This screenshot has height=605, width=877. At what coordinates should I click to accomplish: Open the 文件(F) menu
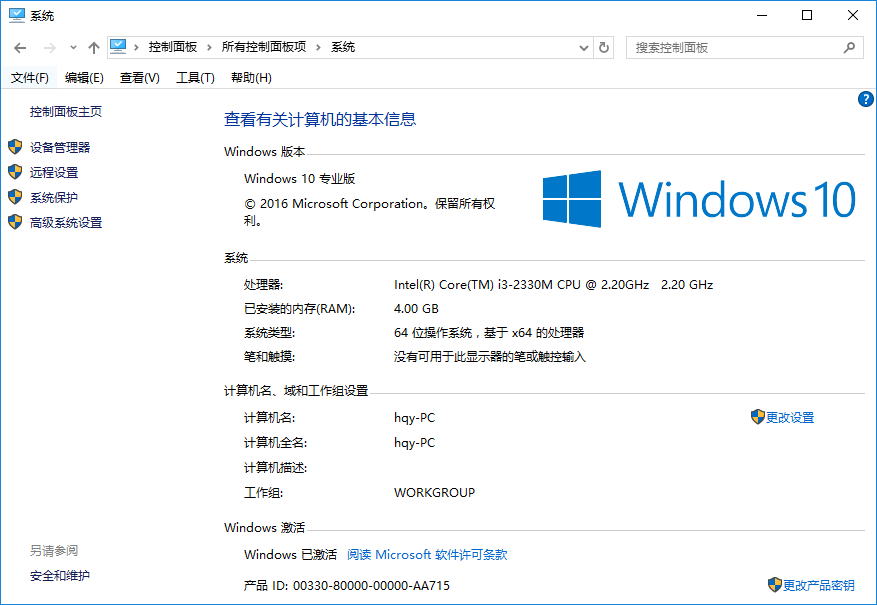pos(30,78)
